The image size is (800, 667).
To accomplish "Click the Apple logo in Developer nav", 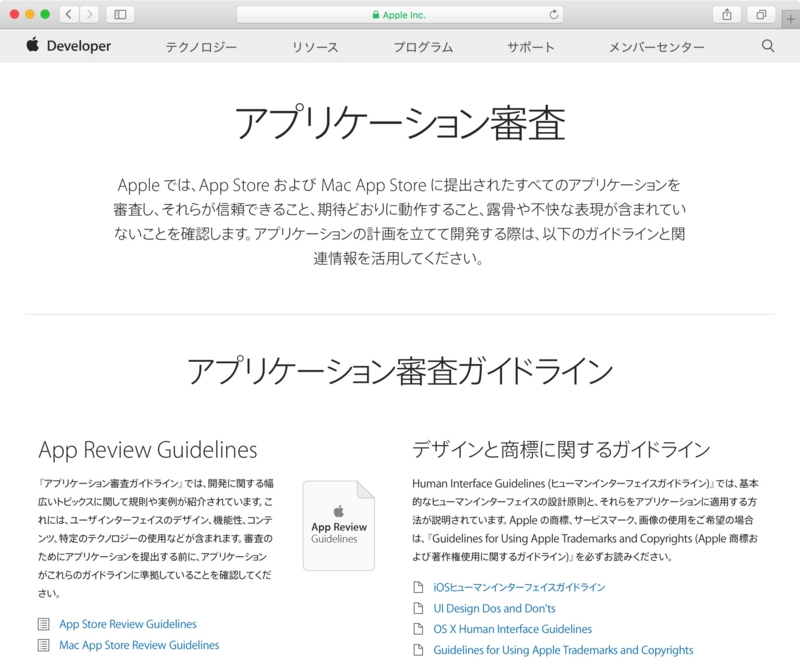I will (33, 44).
